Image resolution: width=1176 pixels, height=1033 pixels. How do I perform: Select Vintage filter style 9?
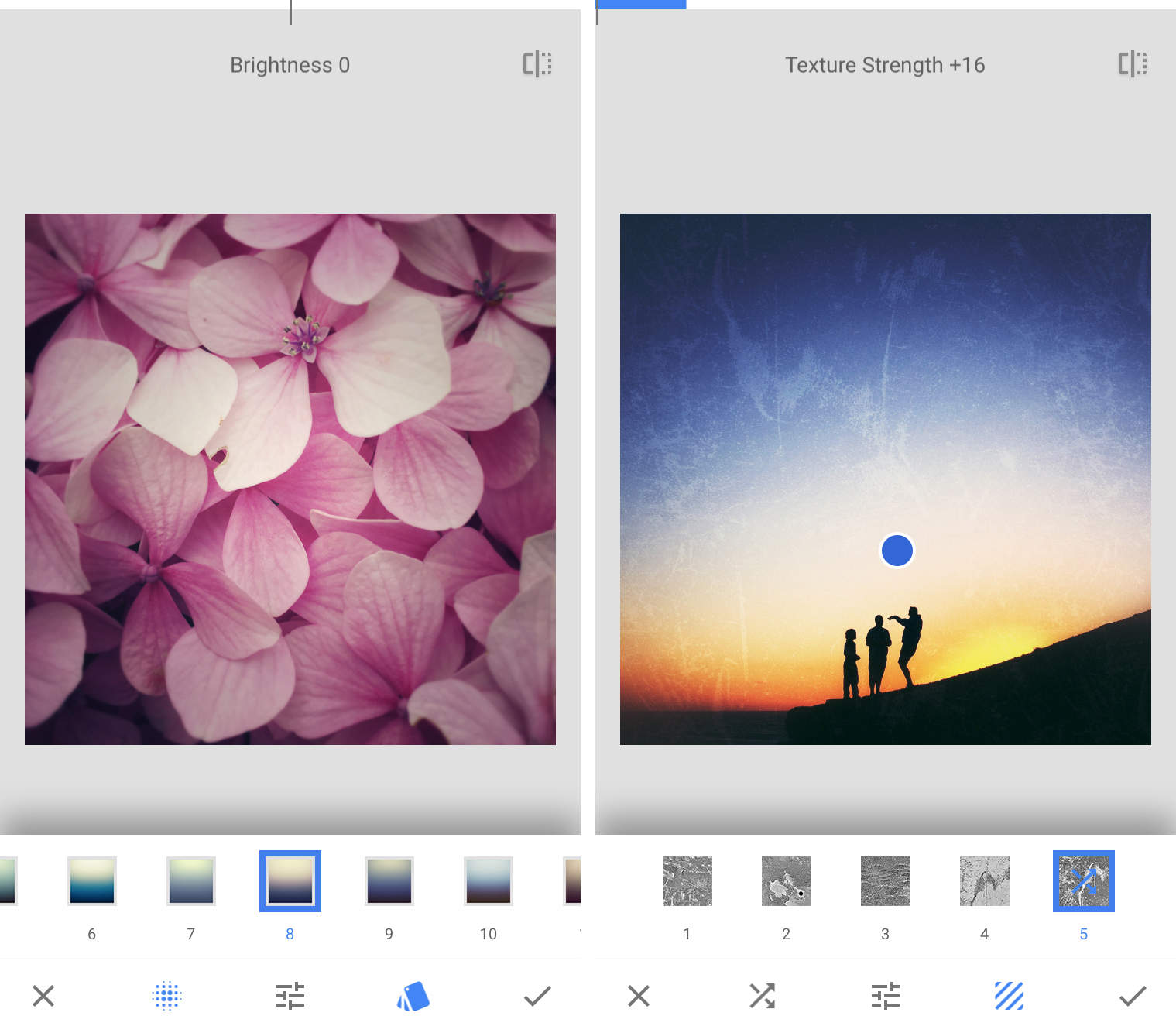click(x=389, y=881)
